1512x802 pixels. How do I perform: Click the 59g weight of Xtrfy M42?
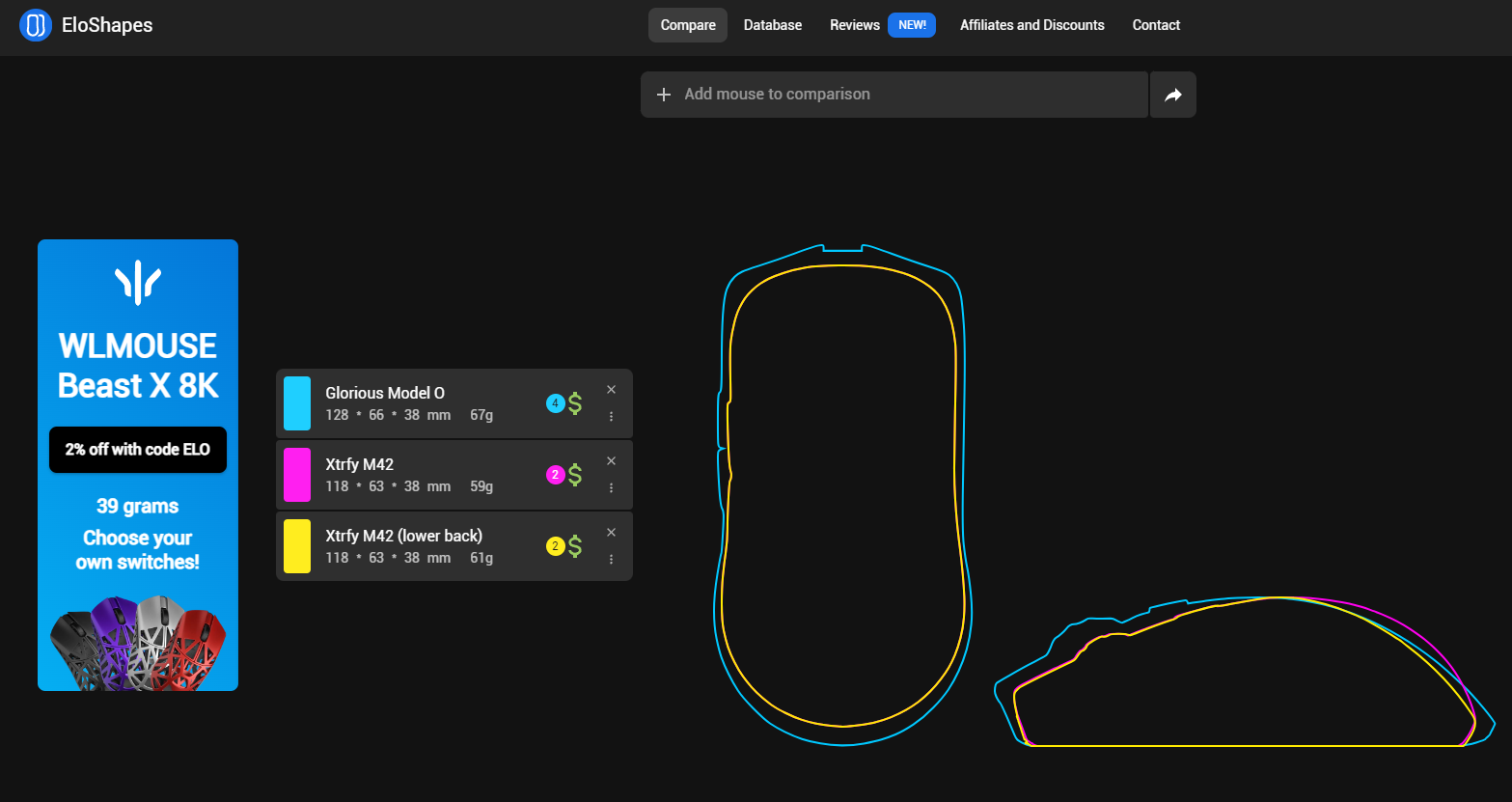[x=481, y=486]
